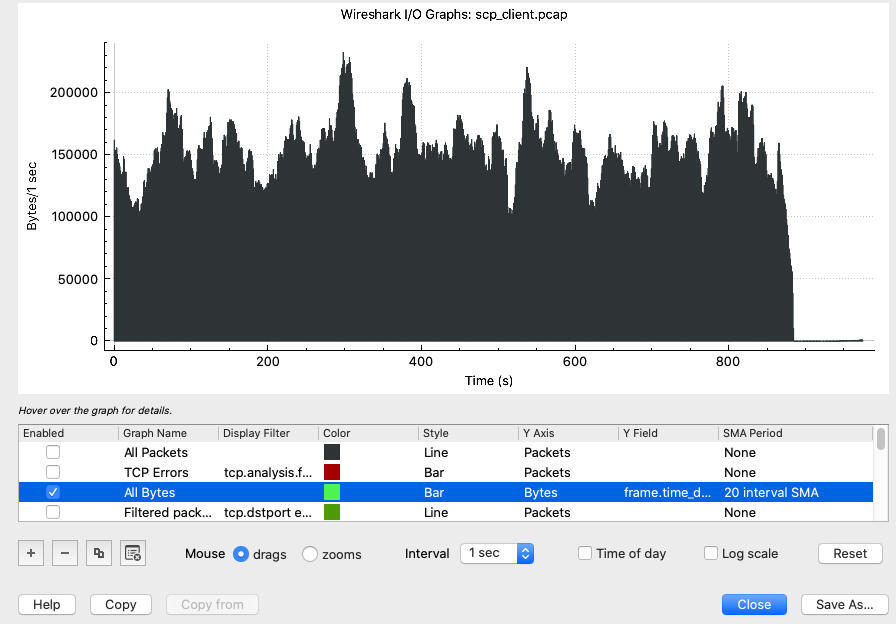Click the clear all graphs icon
This screenshot has width=896, height=624.
pos(132,553)
